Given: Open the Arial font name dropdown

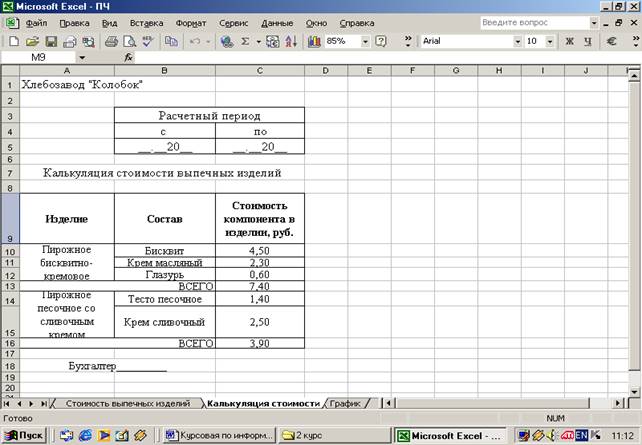Looking at the screenshot, I should (517, 42).
